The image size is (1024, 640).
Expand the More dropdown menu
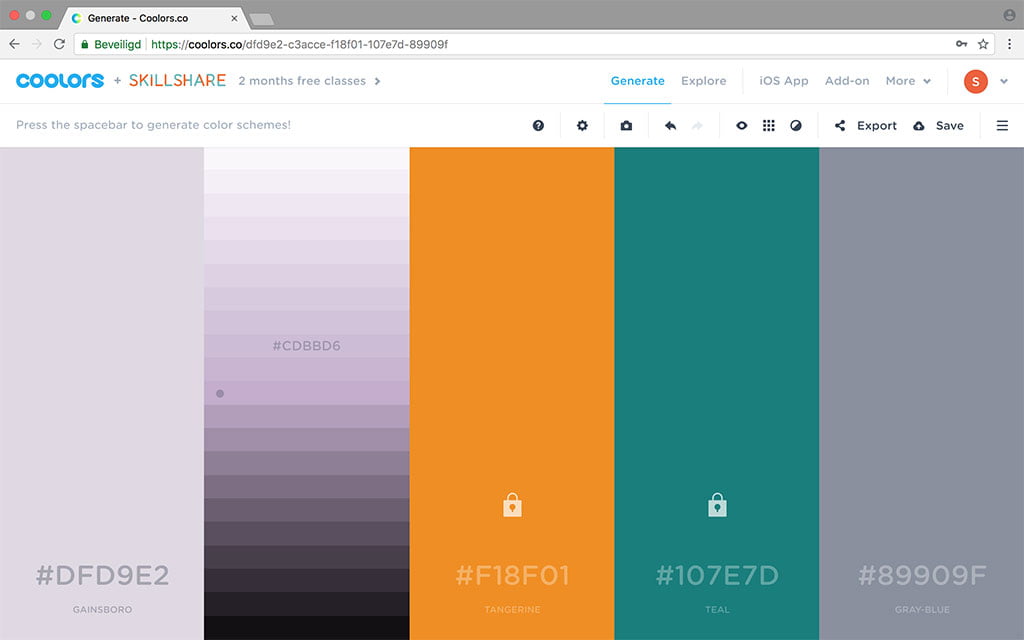[x=908, y=81]
